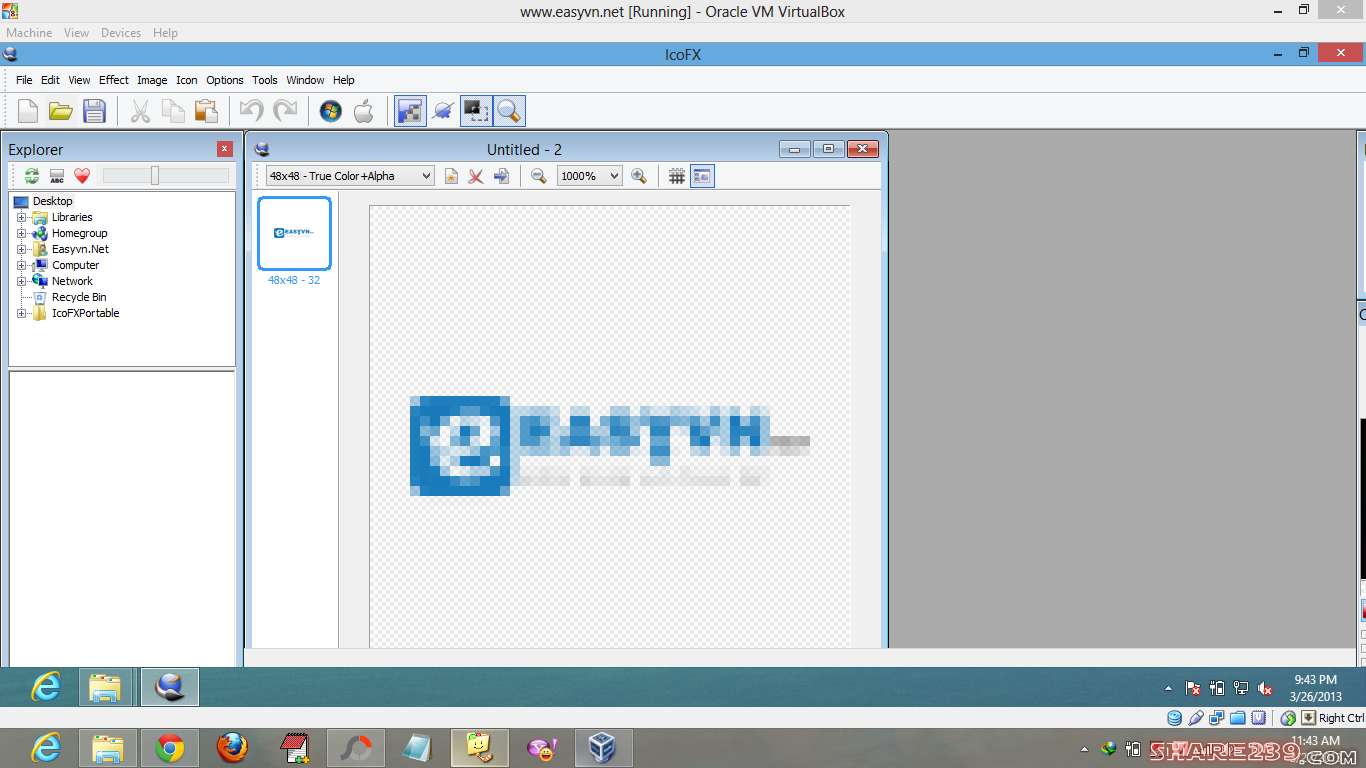The width and height of the screenshot is (1366, 768).
Task: Switch to VirtualBox in the host taskbar
Action: click(602, 748)
